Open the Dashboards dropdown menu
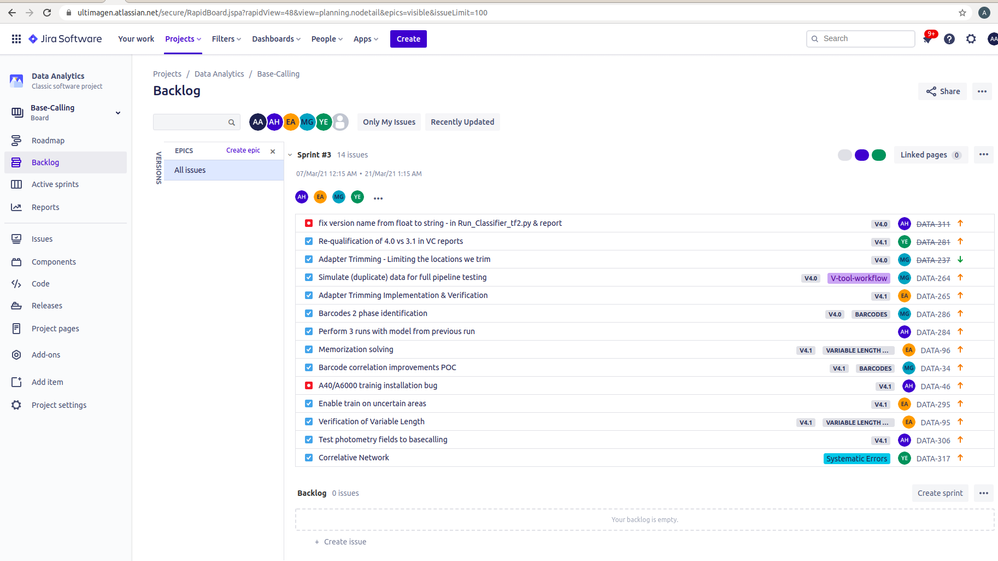Viewport: 998px width, 561px height. [276, 39]
